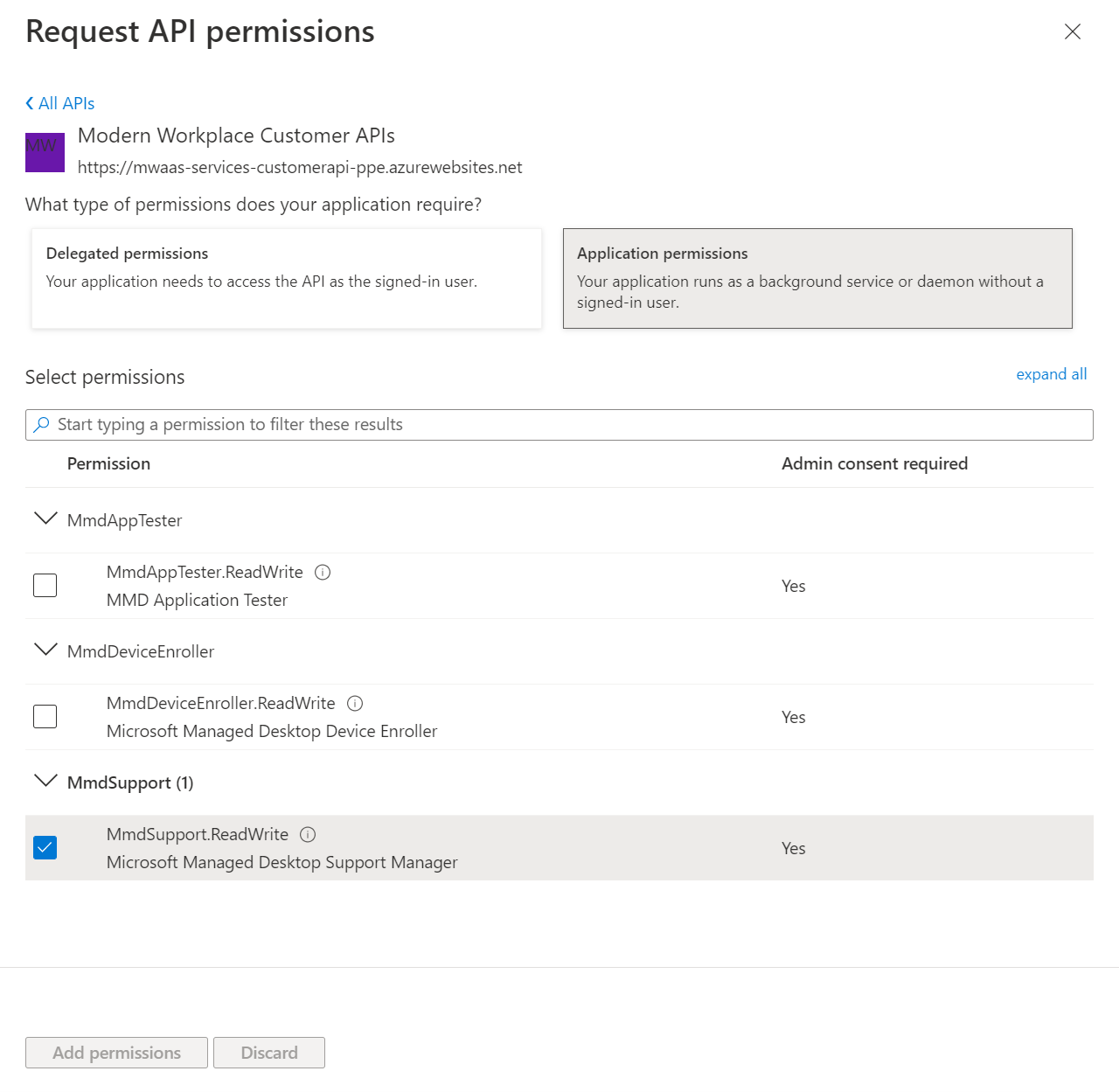This screenshot has height=1092, width=1119.
Task: Click the search magnifier icon in filter box
Action: point(40,424)
